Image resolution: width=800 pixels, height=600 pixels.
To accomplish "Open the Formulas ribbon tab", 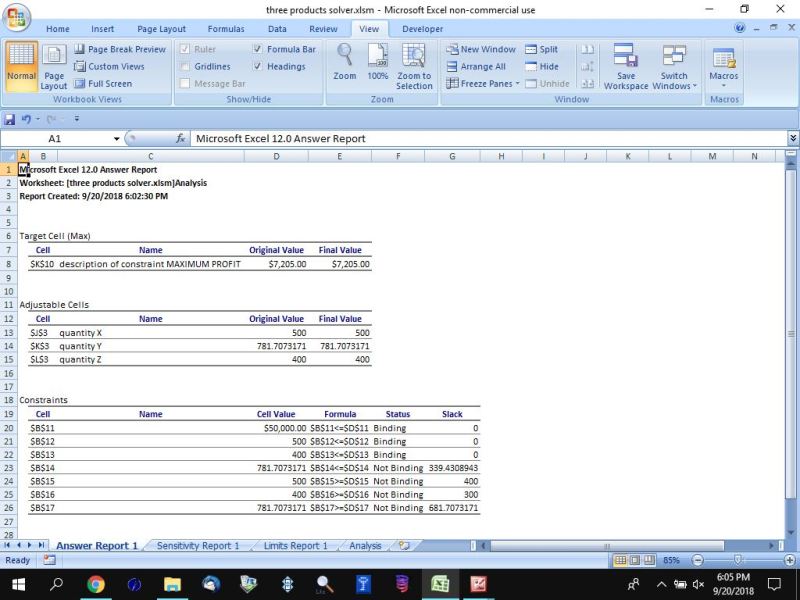I will pos(226,29).
